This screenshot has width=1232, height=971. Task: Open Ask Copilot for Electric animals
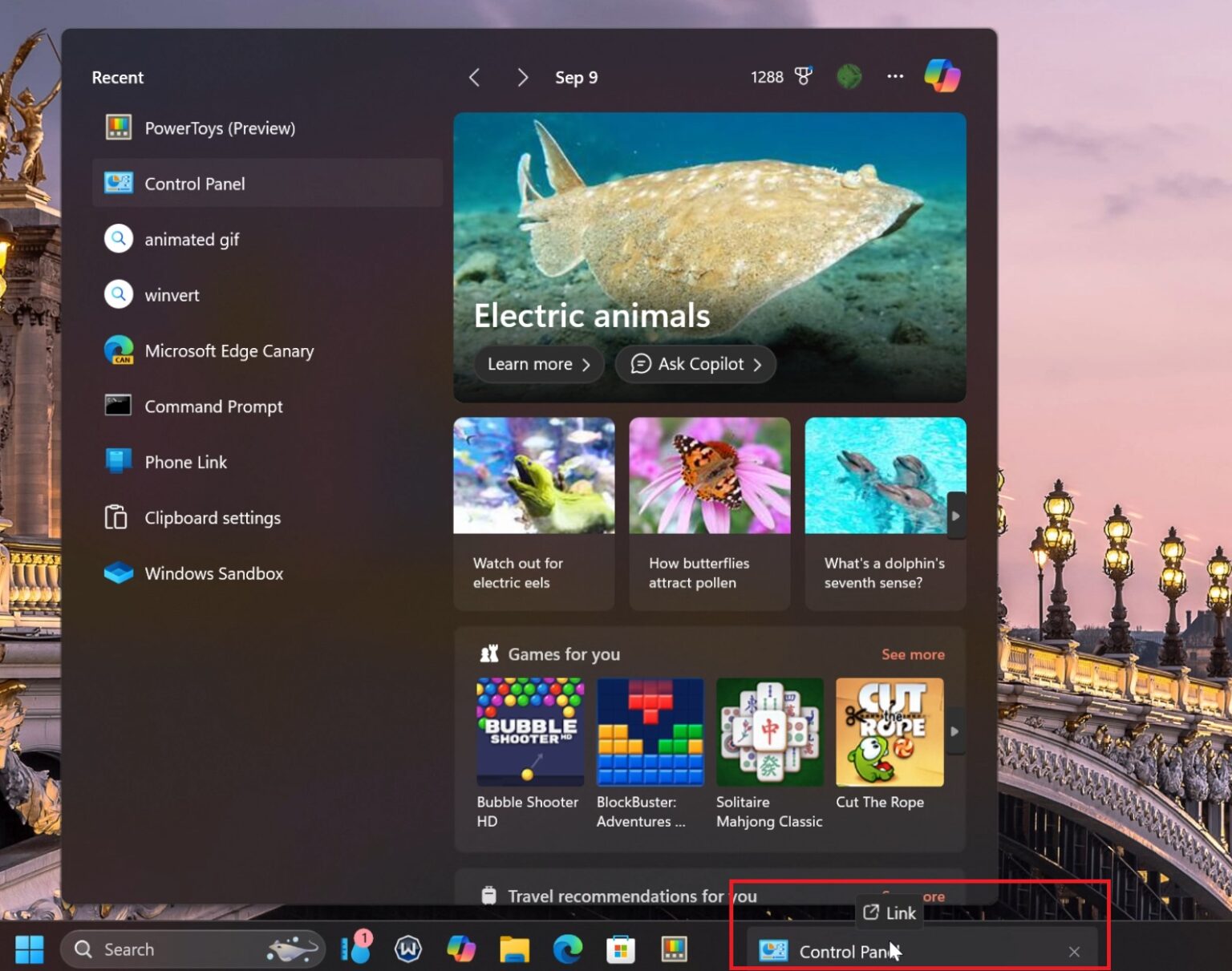[x=695, y=364]
